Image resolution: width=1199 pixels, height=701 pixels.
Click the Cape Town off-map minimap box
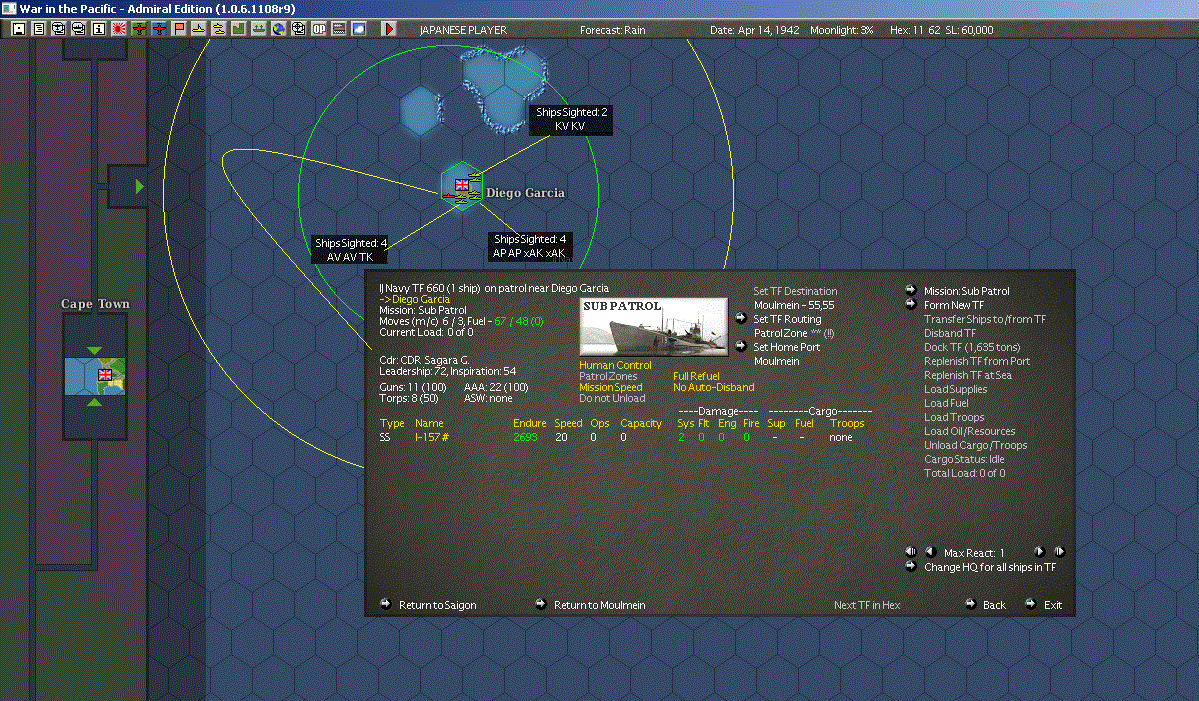pos(95,376)
